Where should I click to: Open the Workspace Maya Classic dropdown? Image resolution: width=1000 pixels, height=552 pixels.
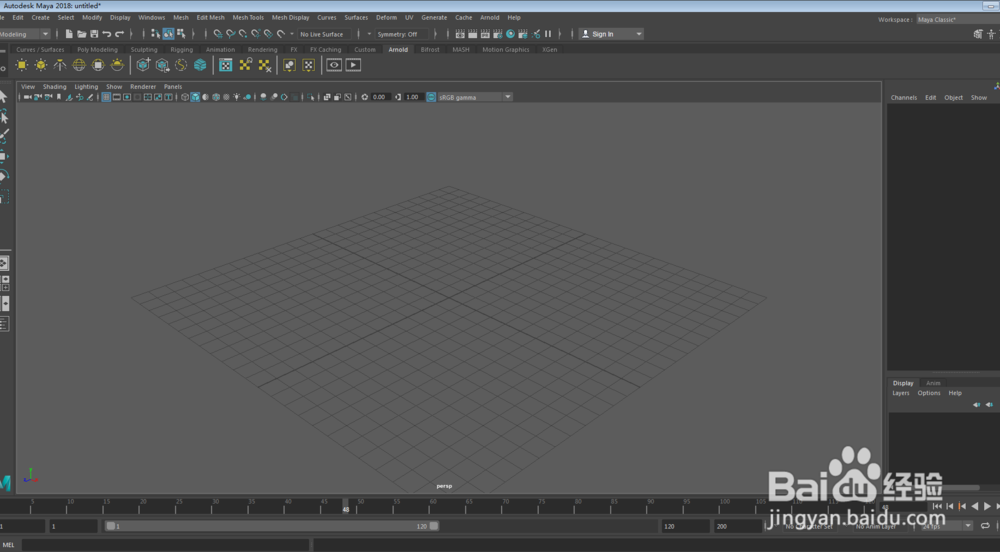click(x=957, y=20)
